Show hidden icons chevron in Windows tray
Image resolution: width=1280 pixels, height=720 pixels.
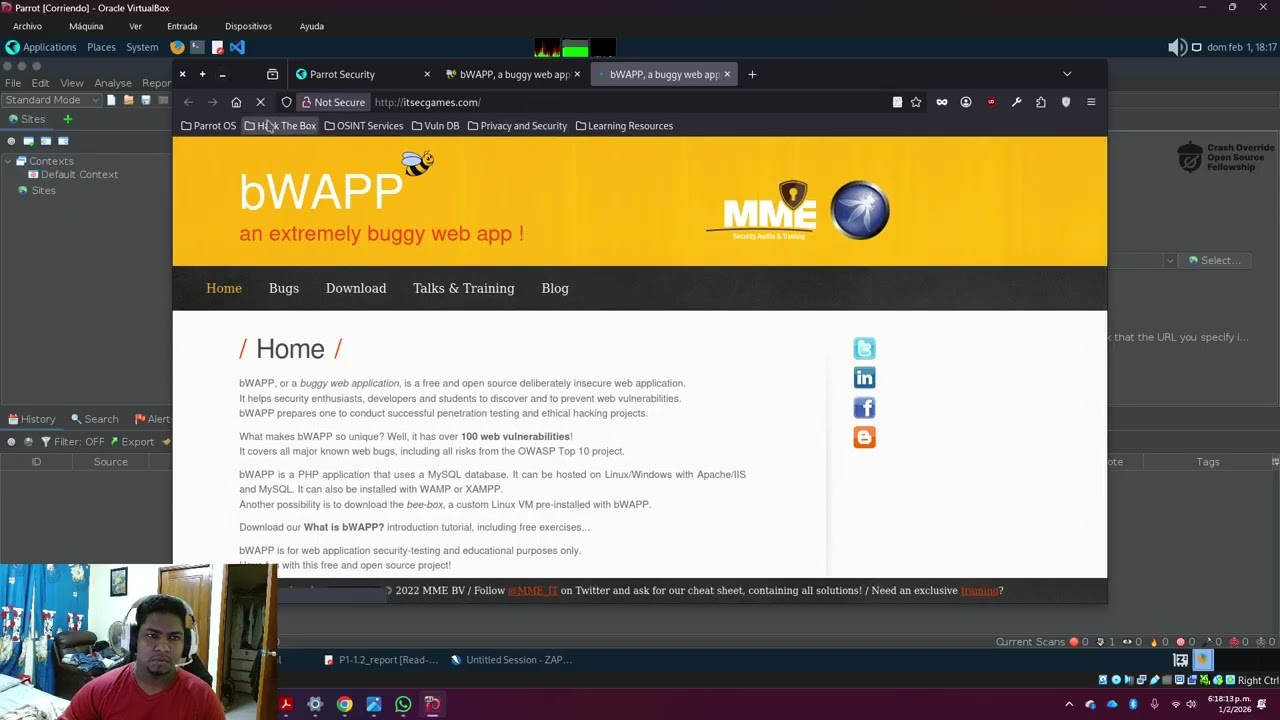(x=1069, y=704)
